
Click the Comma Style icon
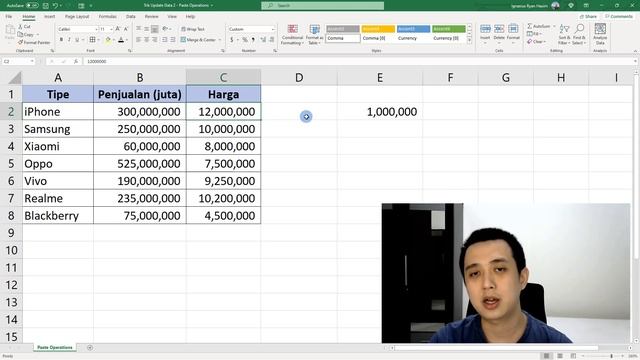point(253,40)
